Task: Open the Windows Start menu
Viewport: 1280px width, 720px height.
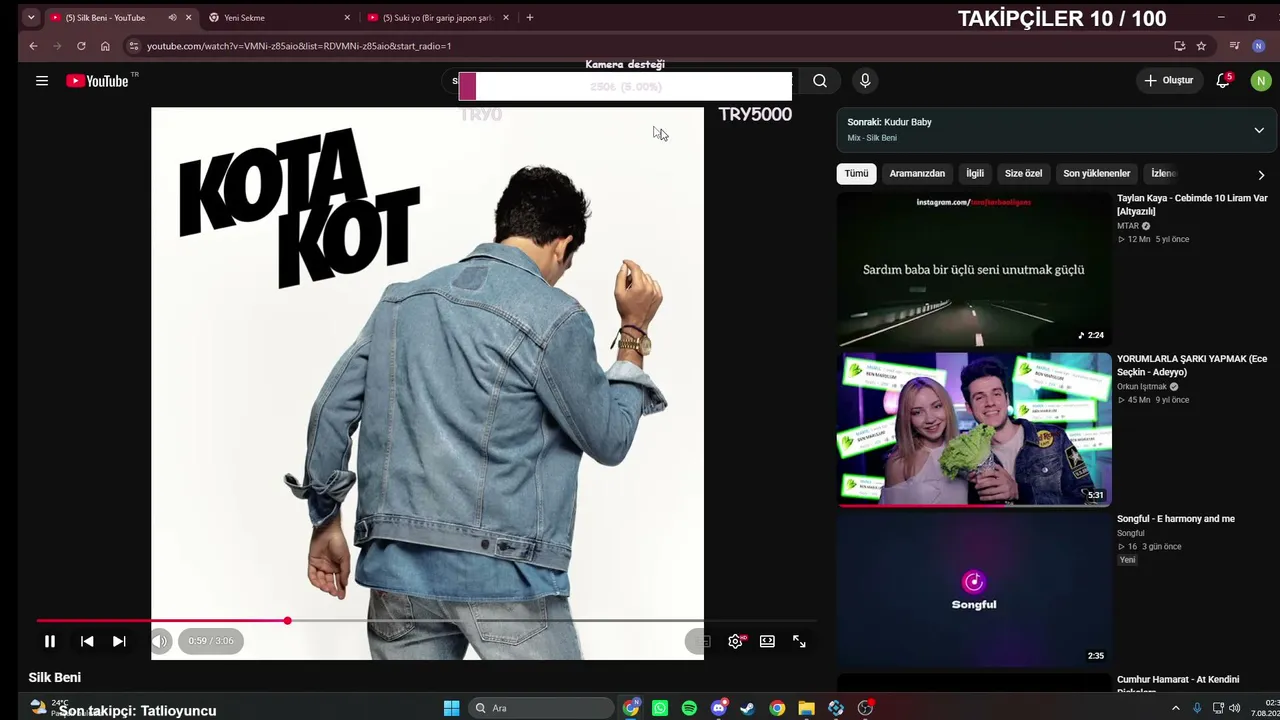Action: tap(451, 708)
